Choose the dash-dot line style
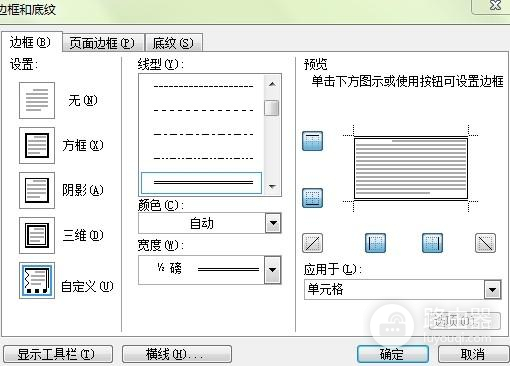Viewport: 510px width, 366px height. [203, 134]
